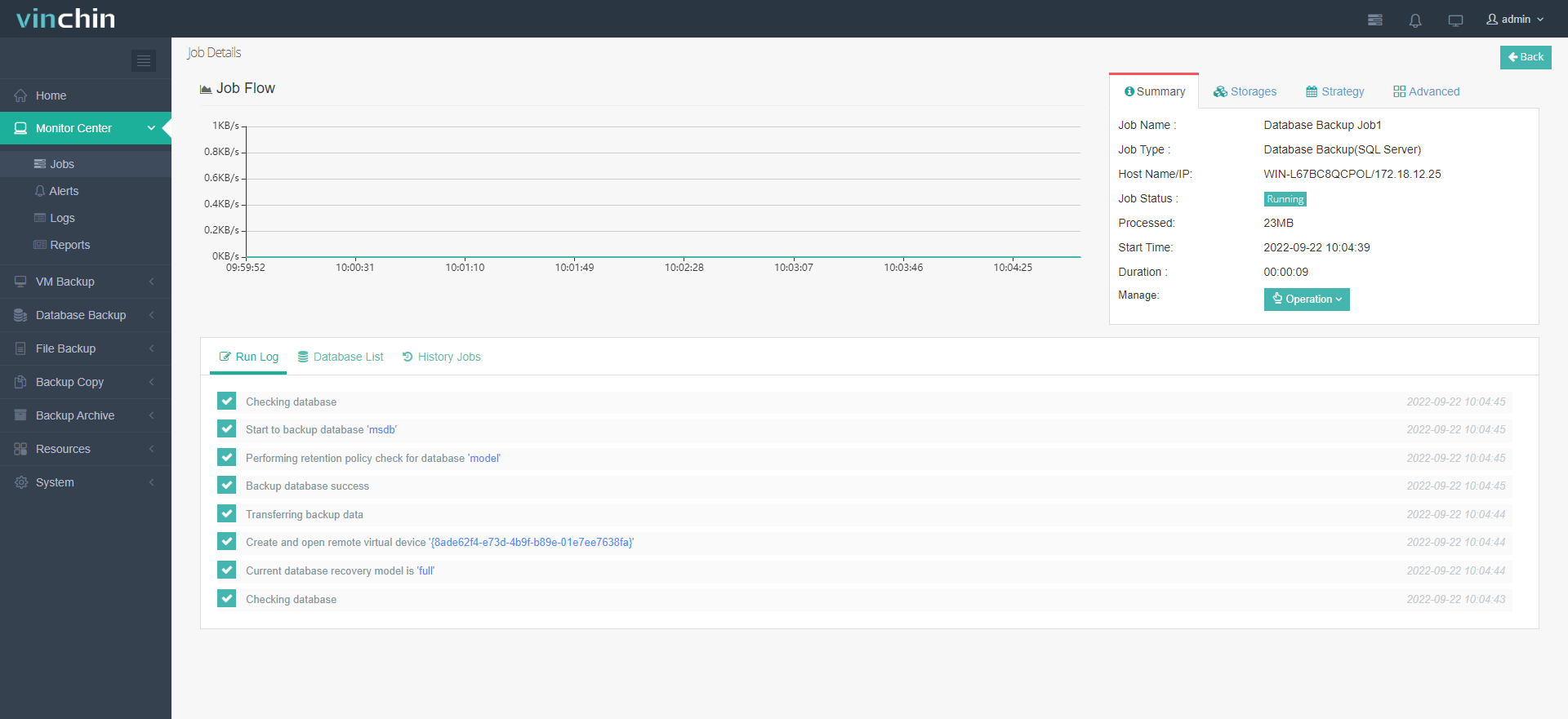
Task: Open the Operation dropdown button
Action: [1307, 300]
